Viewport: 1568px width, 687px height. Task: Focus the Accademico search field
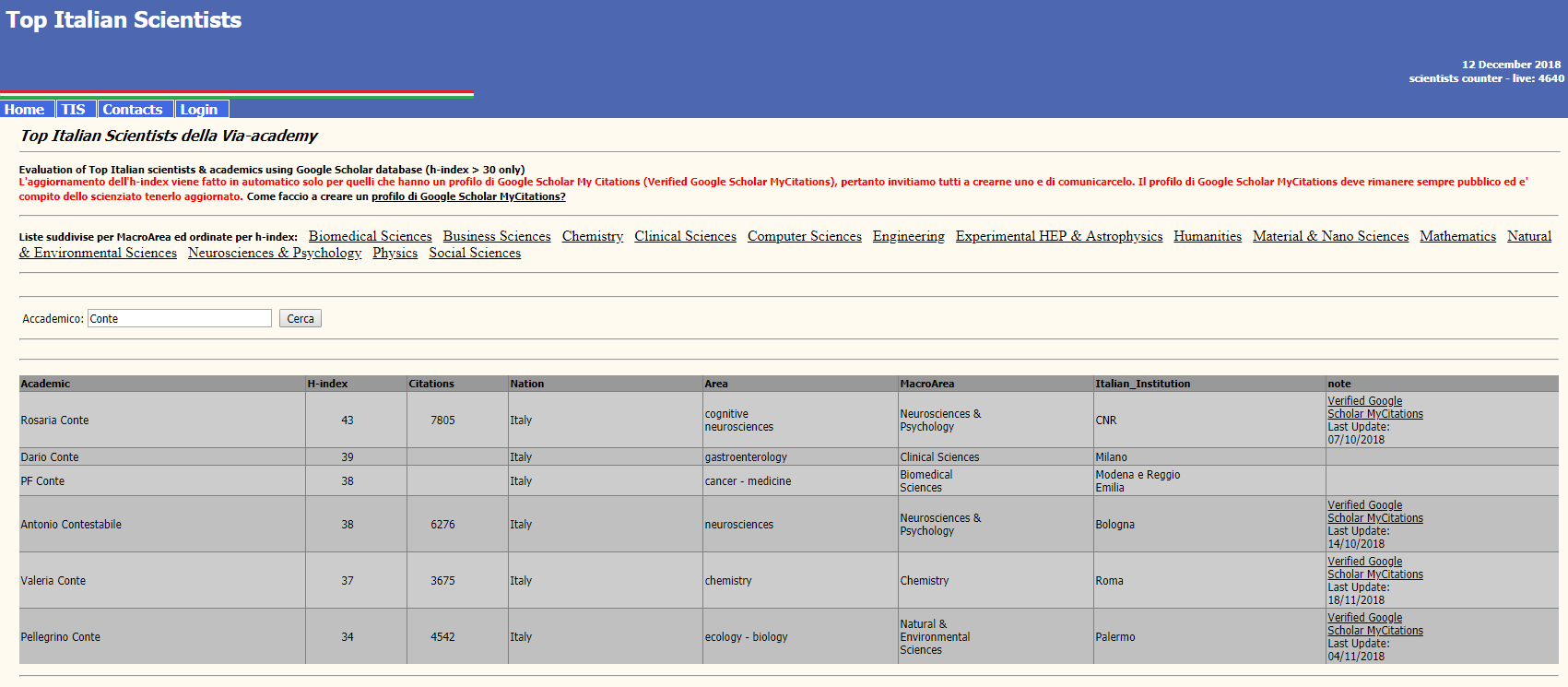[x=180, y=318]
